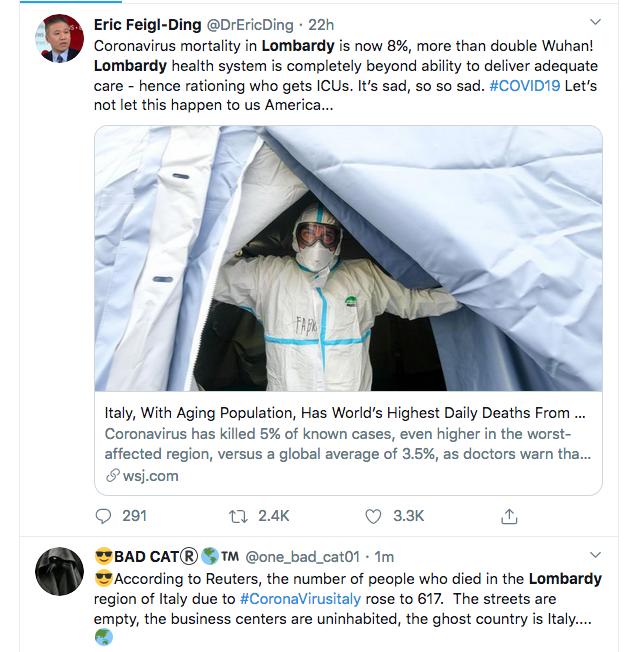This screenshot has width=633, height=652.
Task: Click the wsj.com link icon
Action: coord(113,476)
